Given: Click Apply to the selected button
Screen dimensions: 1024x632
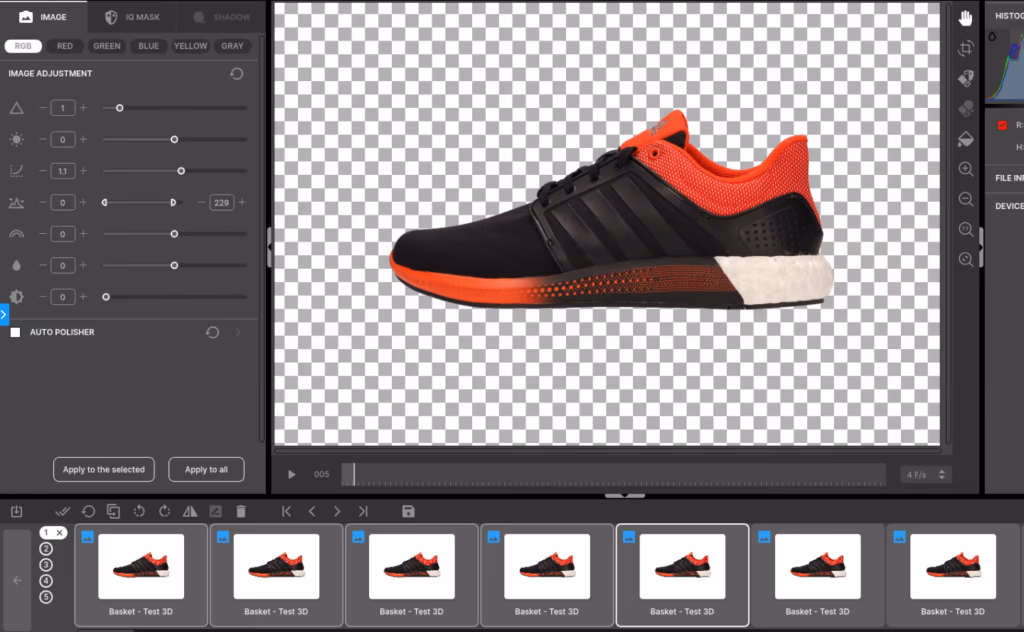Looking at the screenshot, I should pos(104,469).
